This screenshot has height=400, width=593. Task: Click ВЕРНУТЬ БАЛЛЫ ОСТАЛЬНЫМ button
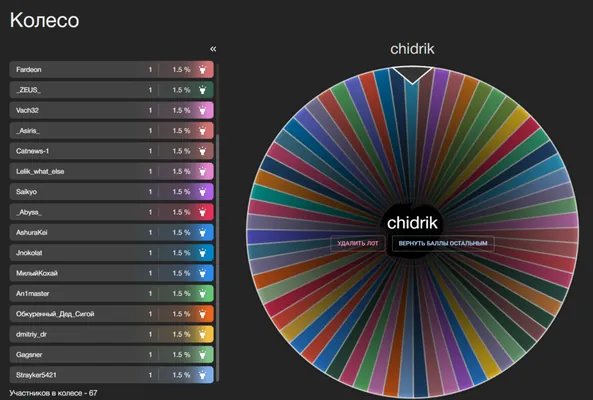point(443,243)
